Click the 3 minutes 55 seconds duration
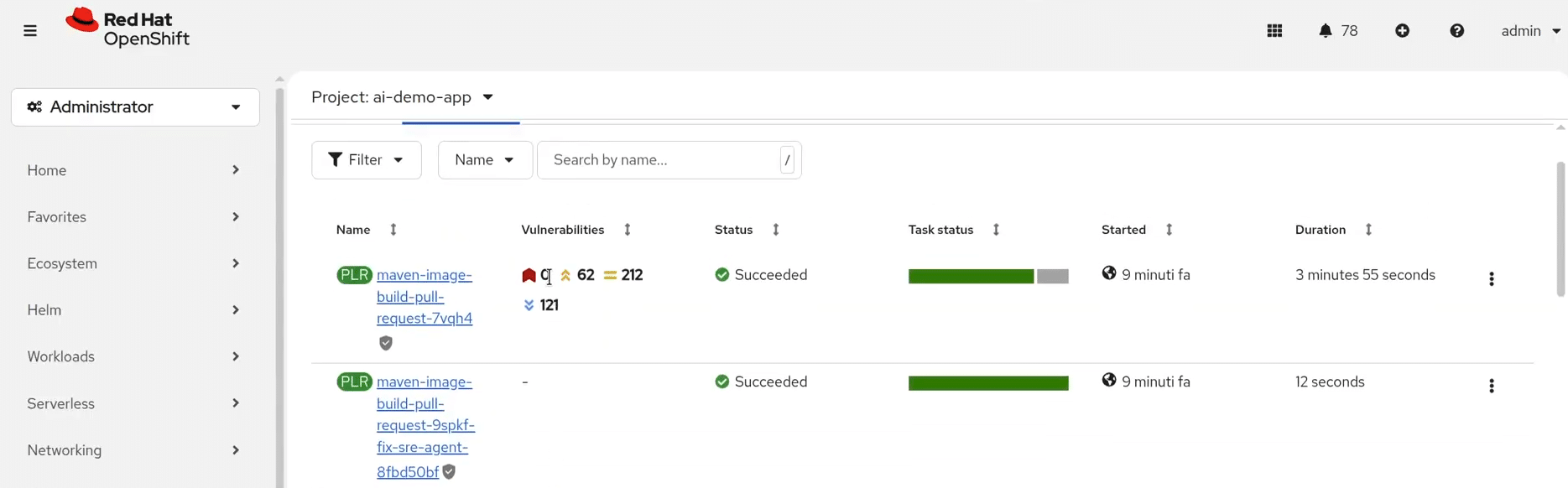The image size is (1568, 488). coord(1365,275)
